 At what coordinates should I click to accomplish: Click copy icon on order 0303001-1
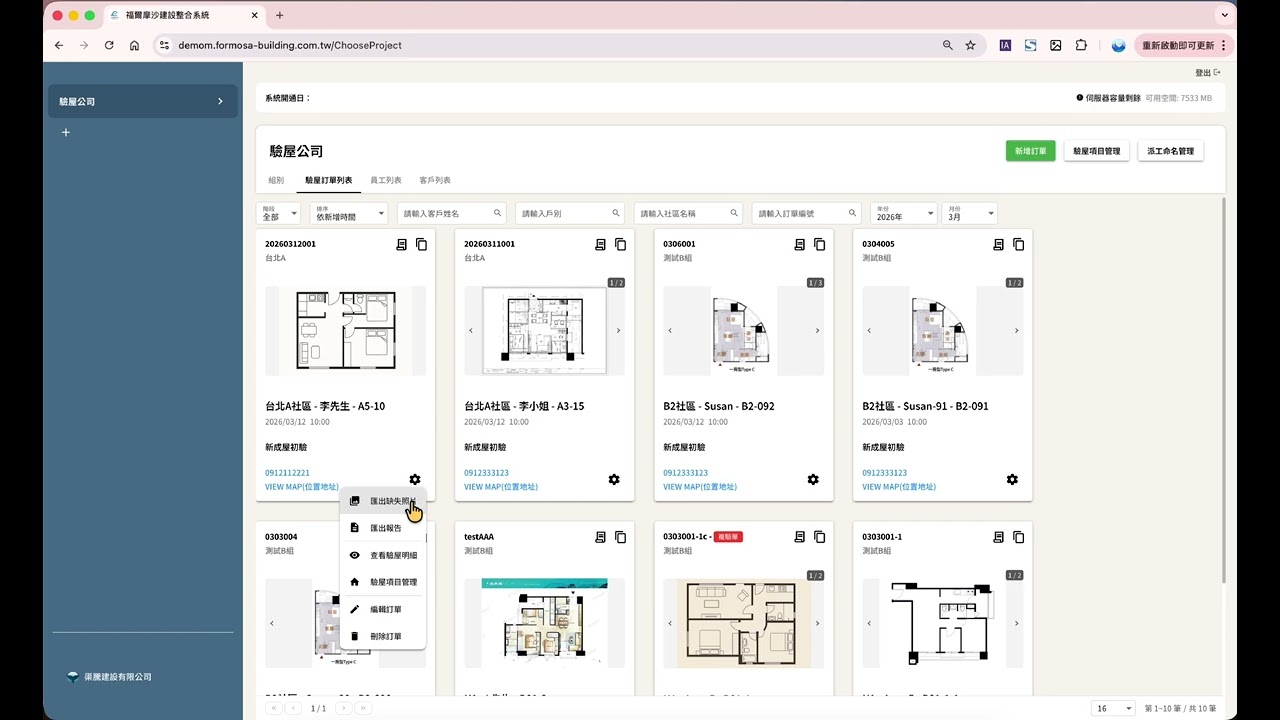click(1018, 537)
